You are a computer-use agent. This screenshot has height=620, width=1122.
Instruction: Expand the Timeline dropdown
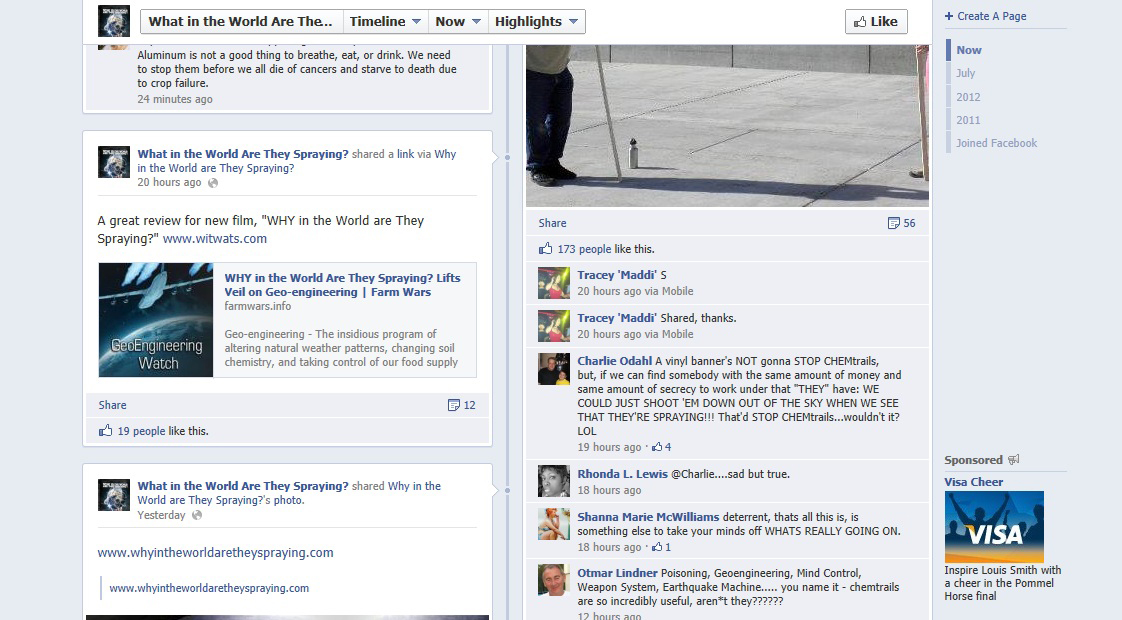click(x=385, y=21)
